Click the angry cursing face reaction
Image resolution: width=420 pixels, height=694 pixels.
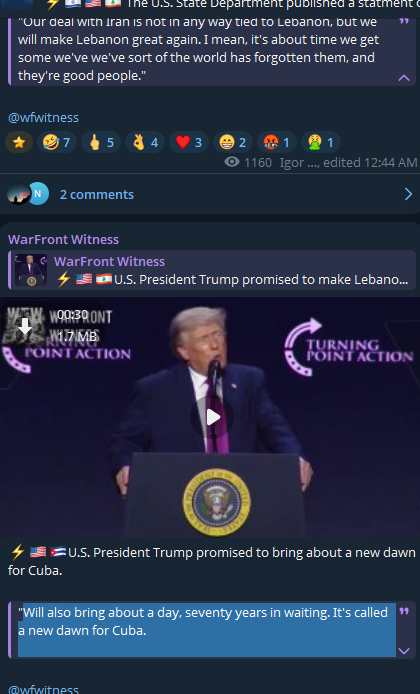click(277, 143)
